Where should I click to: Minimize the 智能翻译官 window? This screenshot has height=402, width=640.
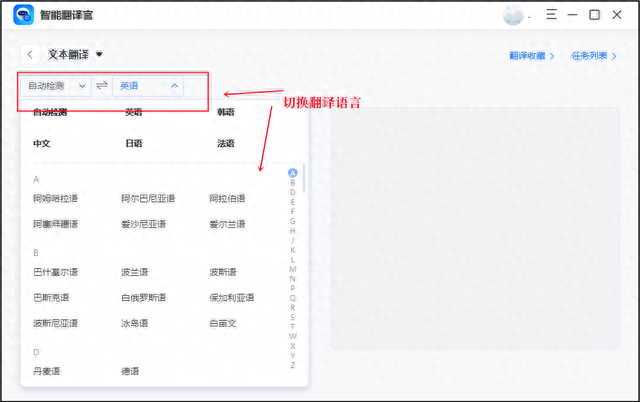[x=573, y=15]
